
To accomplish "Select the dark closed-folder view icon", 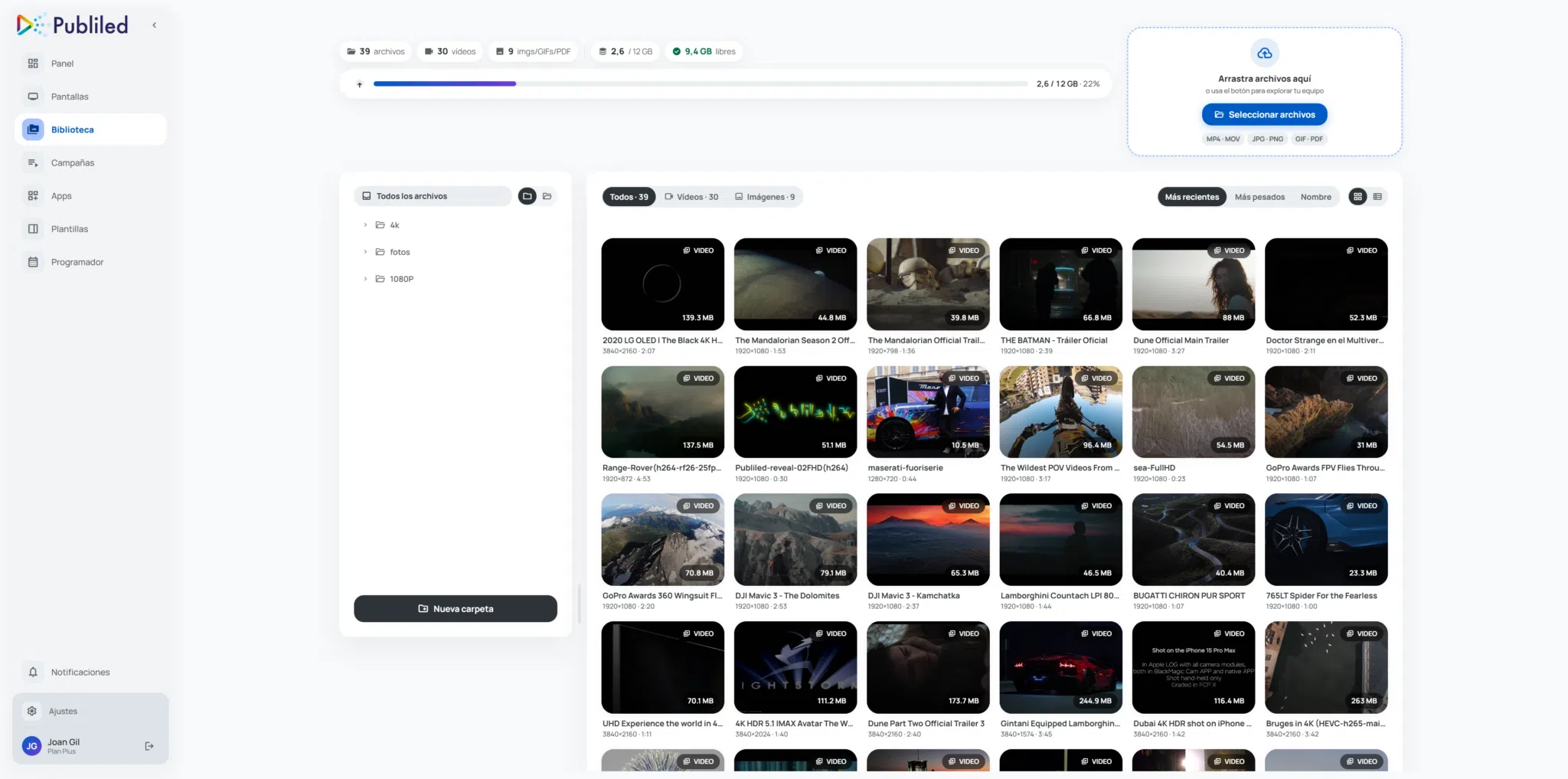I will pos(528,196).
